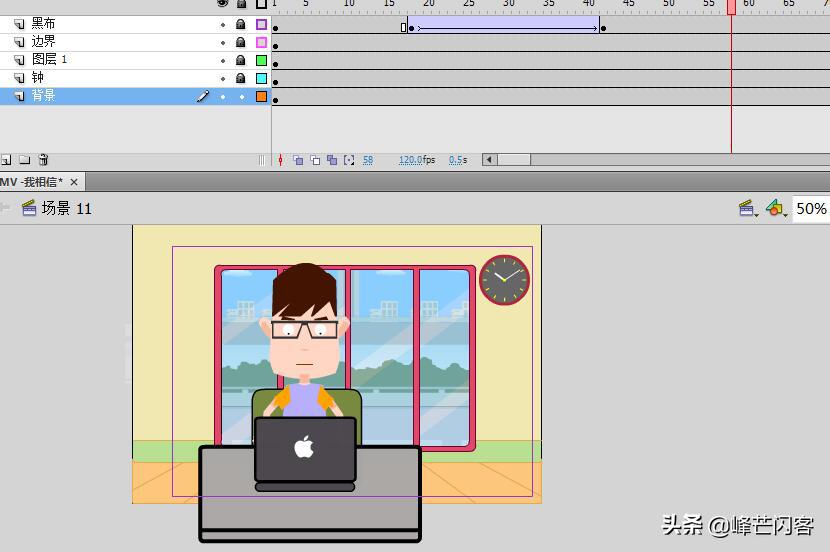Click the pink outline swatch of 边界
The image size is (830, 552).
click(x=261, y=42)
